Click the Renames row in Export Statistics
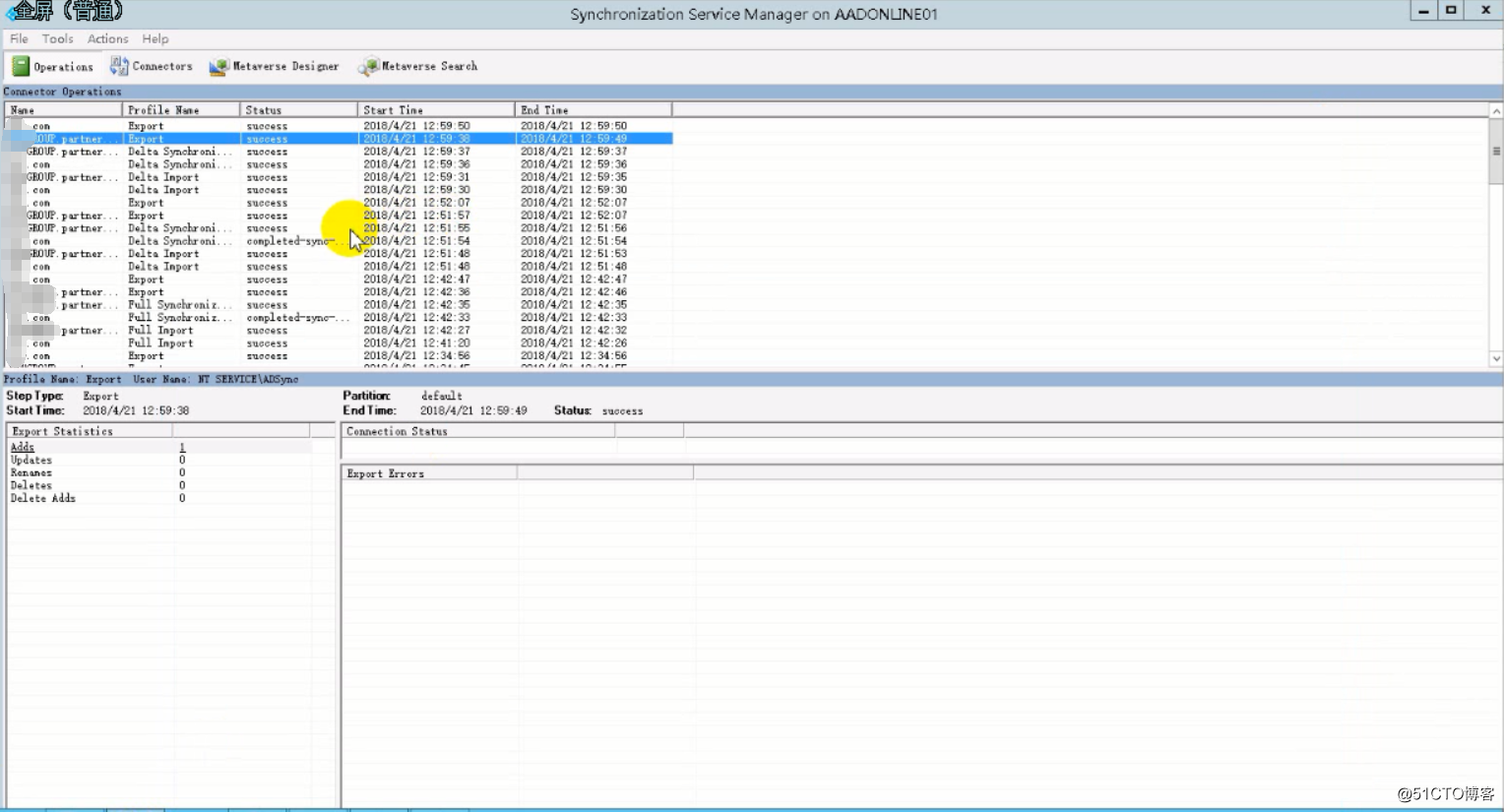 tap(159, 472)
